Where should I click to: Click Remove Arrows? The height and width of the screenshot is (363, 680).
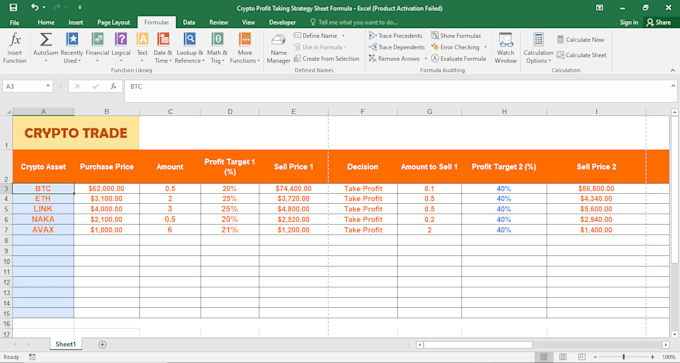click(x=394, y=58)
